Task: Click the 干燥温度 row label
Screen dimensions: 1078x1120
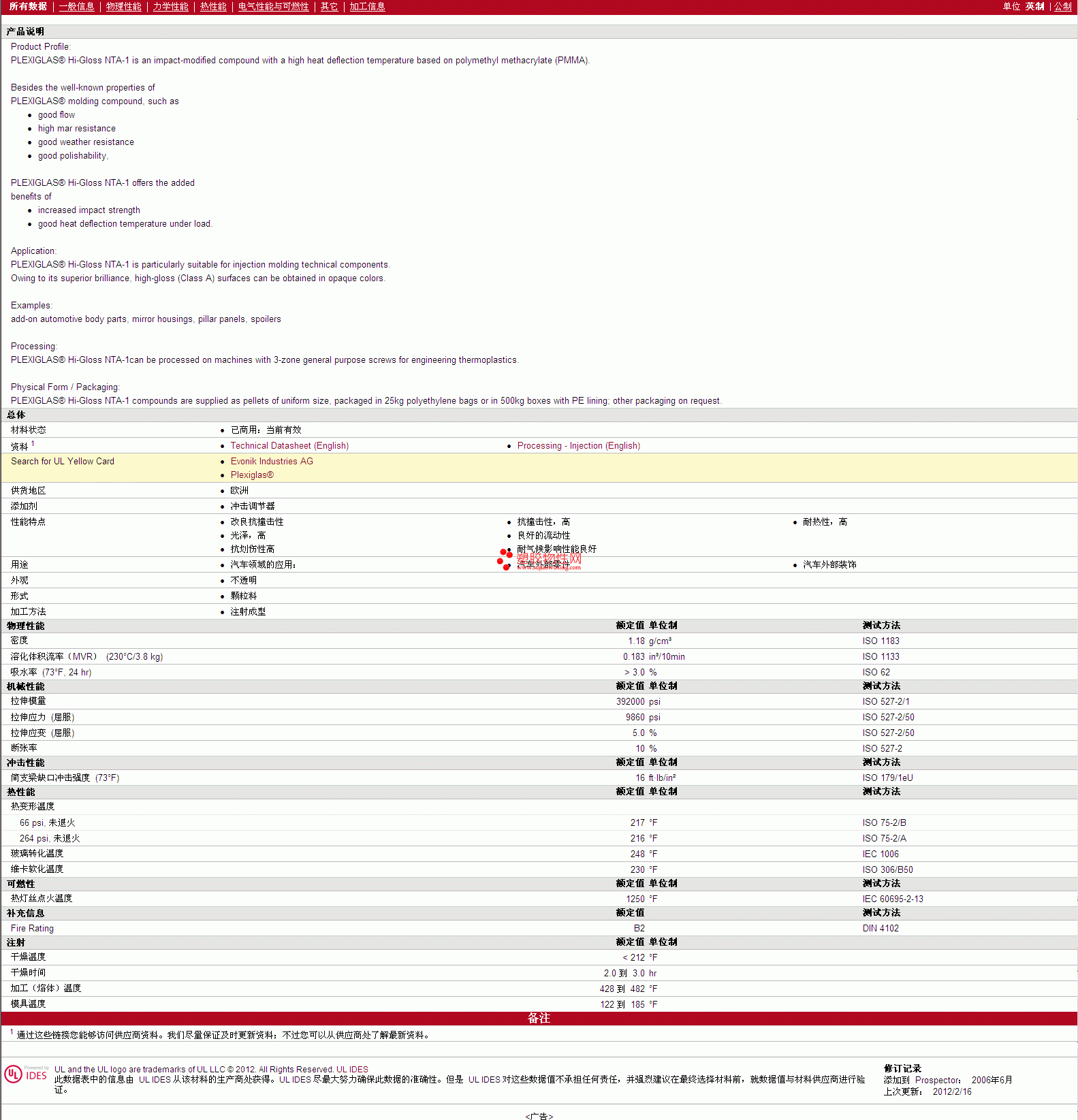Action: 29,957
